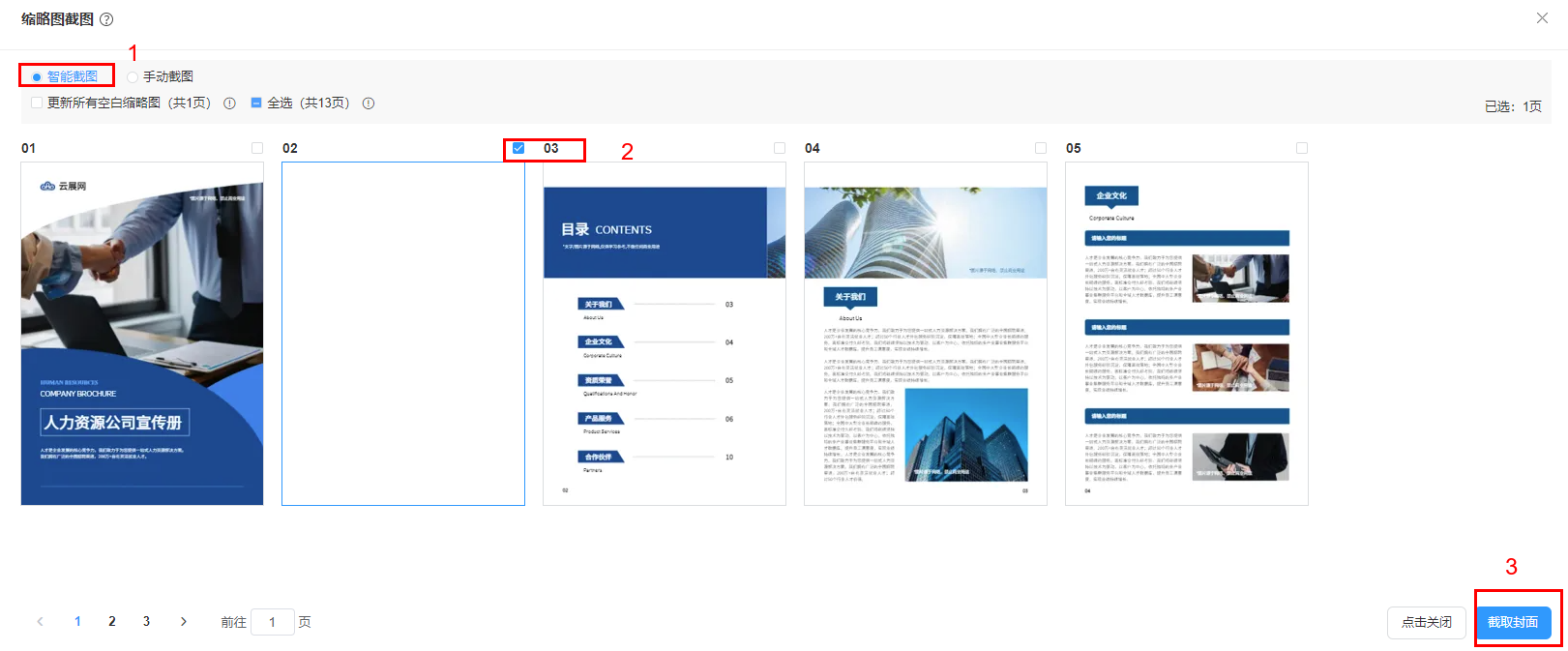Focus the 前往 page number input
1568x651 pixels.
tap(272, 622)
